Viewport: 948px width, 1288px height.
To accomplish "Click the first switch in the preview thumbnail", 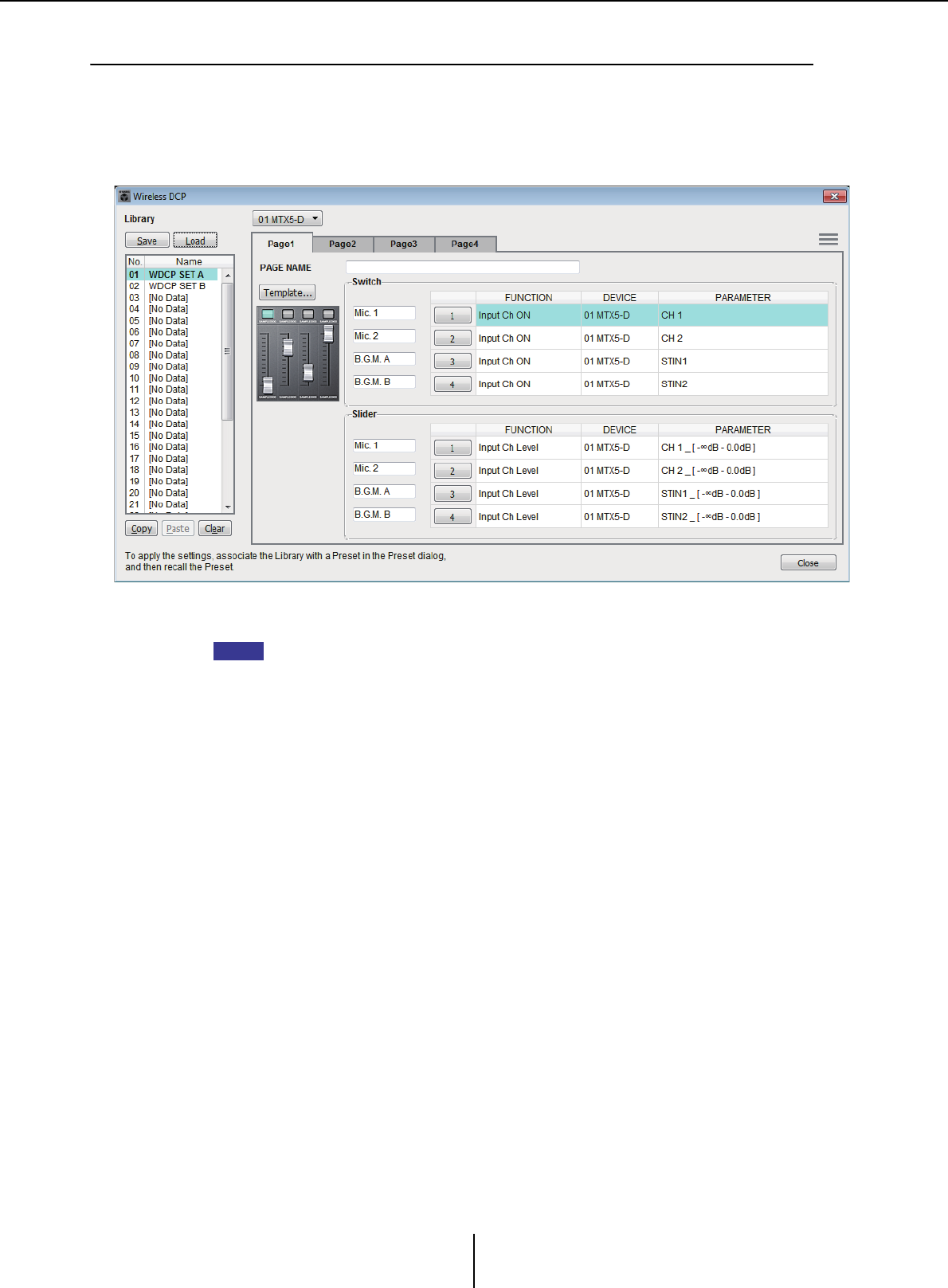I will click(x=268, y=314).
